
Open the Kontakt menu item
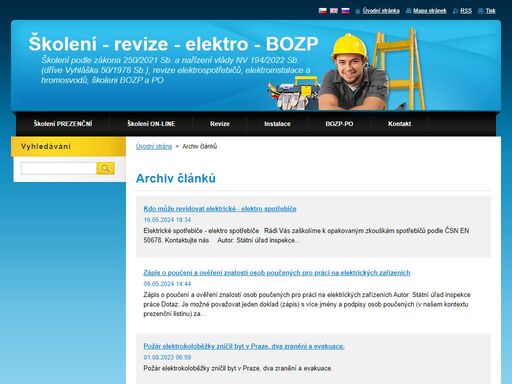(x=399, y=124)
